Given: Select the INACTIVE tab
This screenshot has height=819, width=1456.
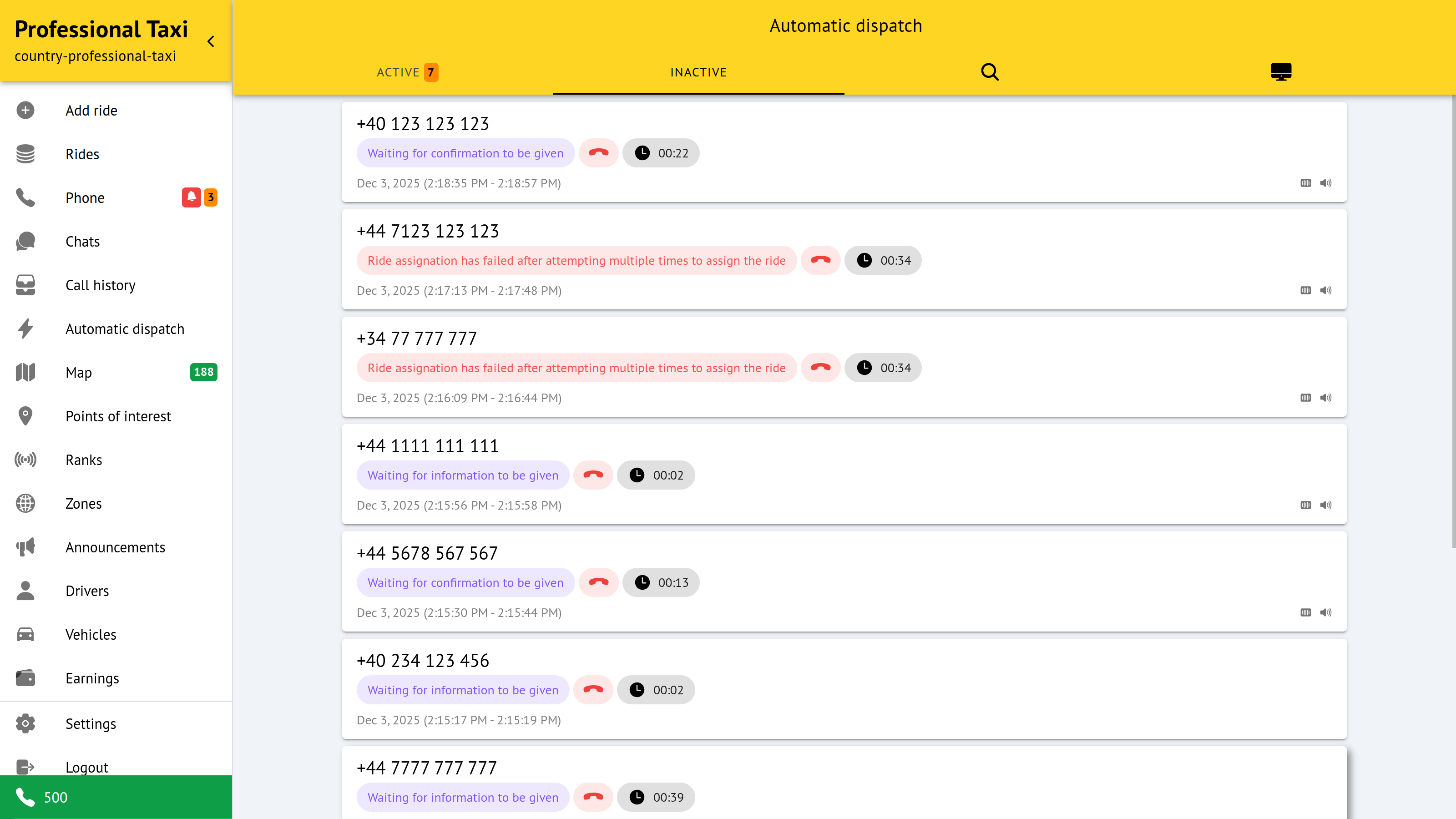Looking at the screenshot, I should coord(698,72).
